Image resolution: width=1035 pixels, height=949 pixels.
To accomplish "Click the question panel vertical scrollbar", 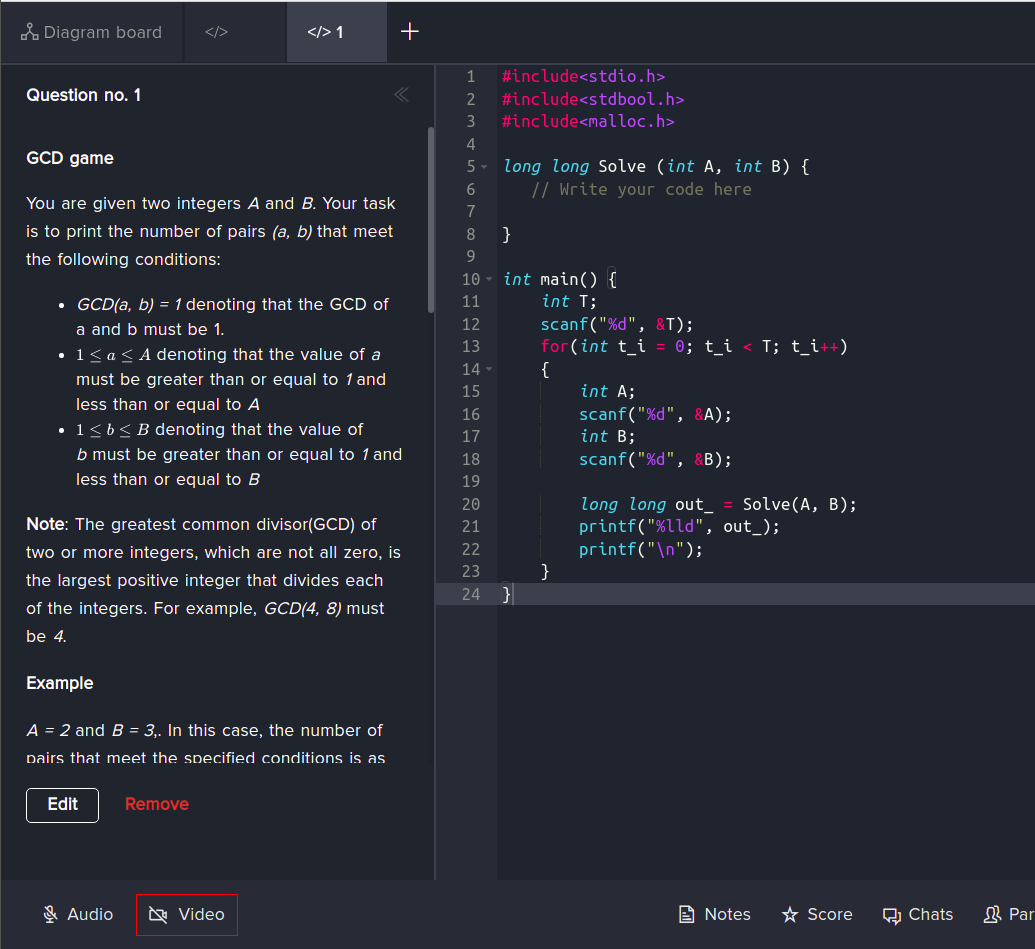I will click(431, 220).
